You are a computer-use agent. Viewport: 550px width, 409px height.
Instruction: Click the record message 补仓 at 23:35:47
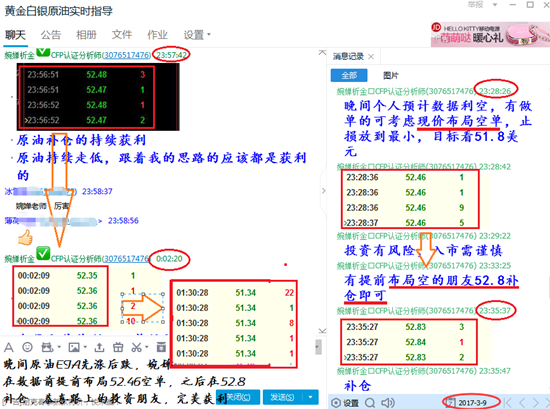357,386
